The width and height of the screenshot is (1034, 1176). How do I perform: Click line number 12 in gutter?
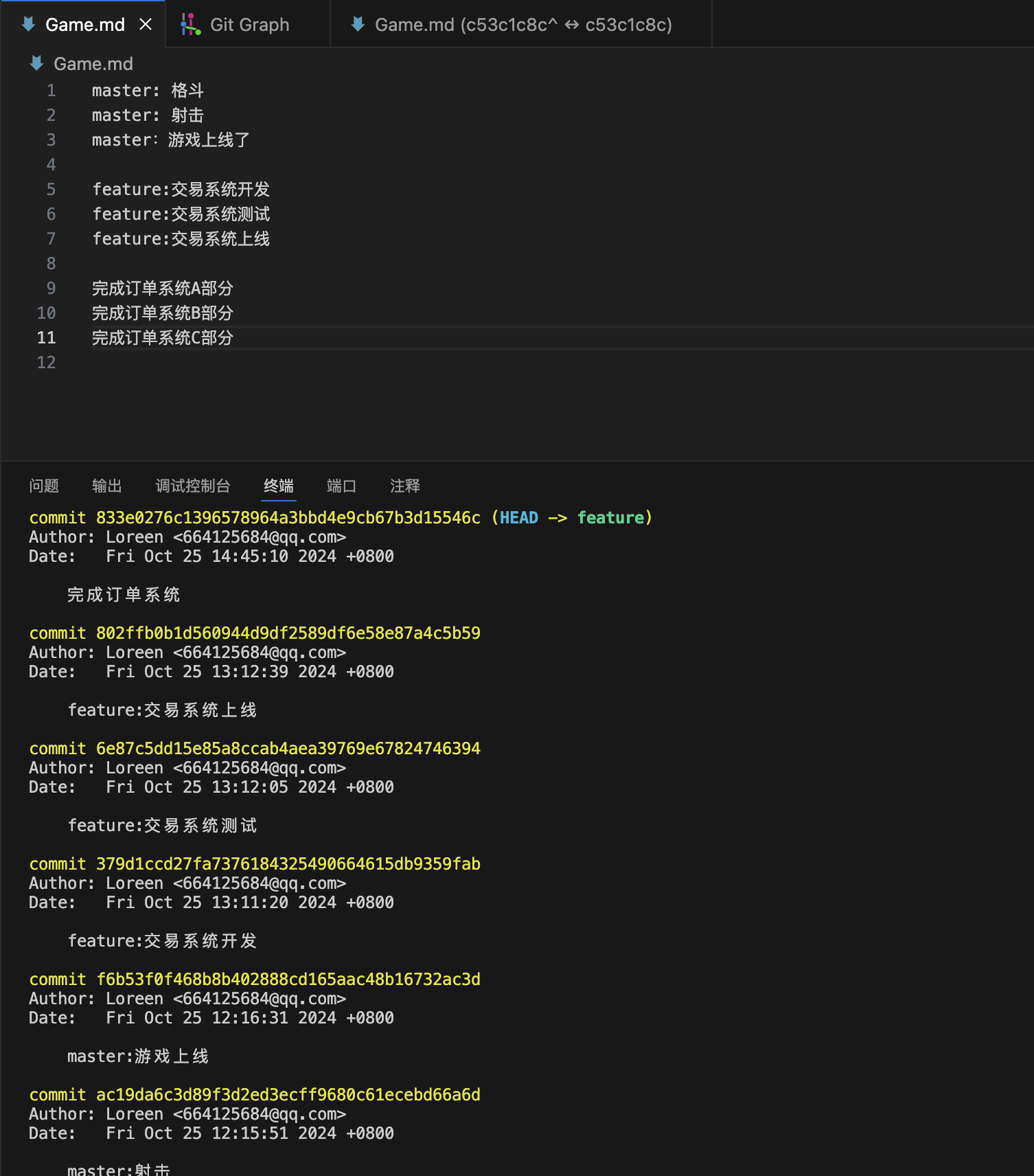tap(46, 363)
